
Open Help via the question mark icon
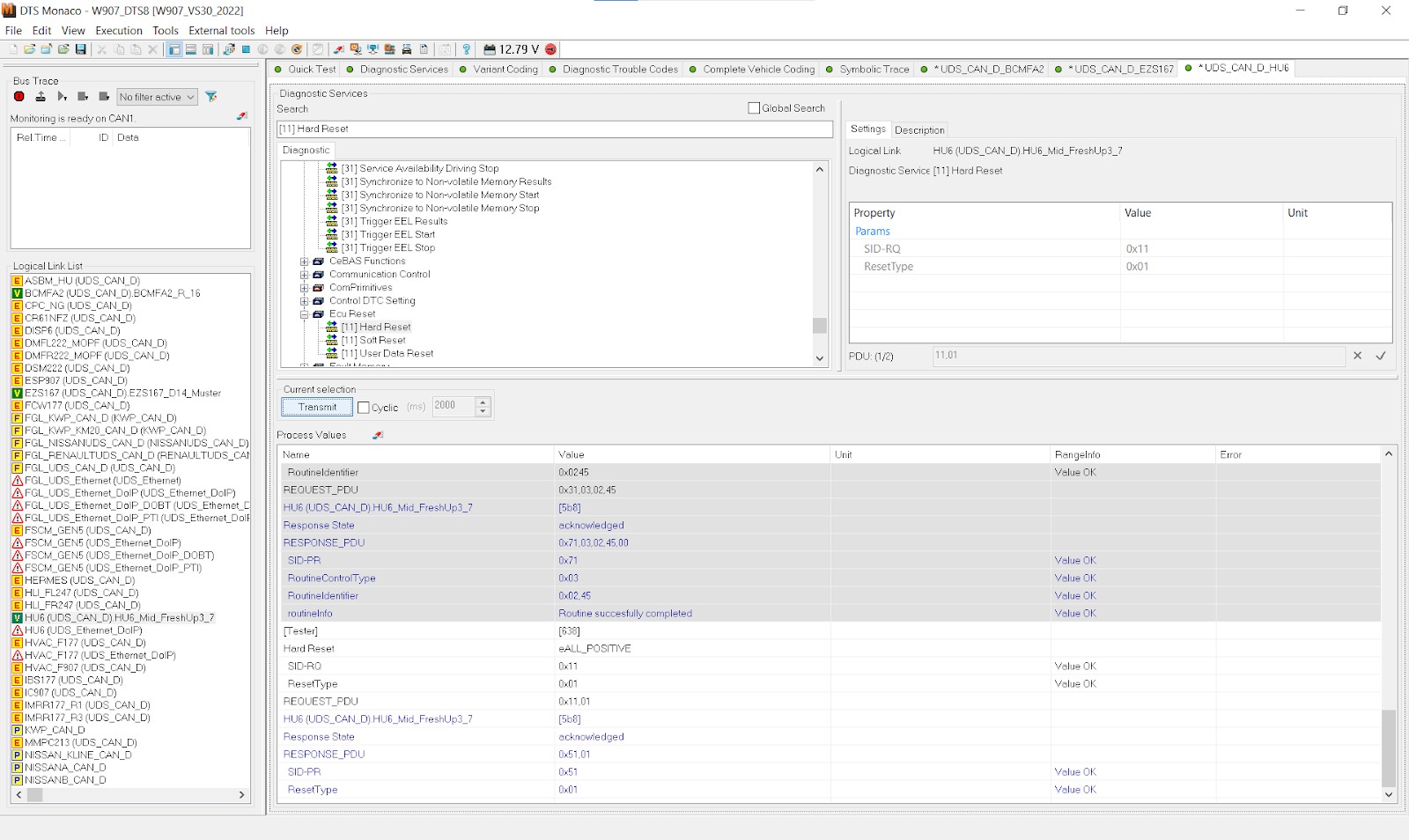[x=467, y=49]
